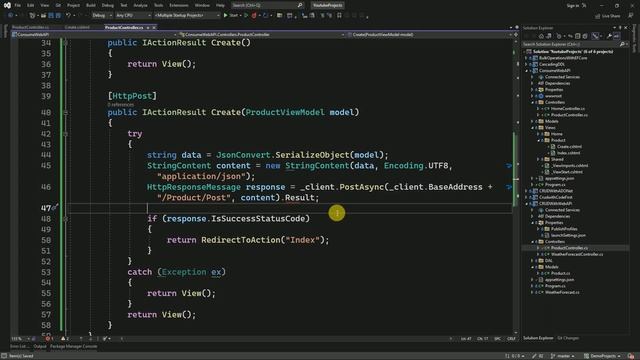Image resolution: width=640 pixels, height=360 pixels.
Task: Toggle Show All Files in Solution Explorer
Action: (x=584, y=36)
